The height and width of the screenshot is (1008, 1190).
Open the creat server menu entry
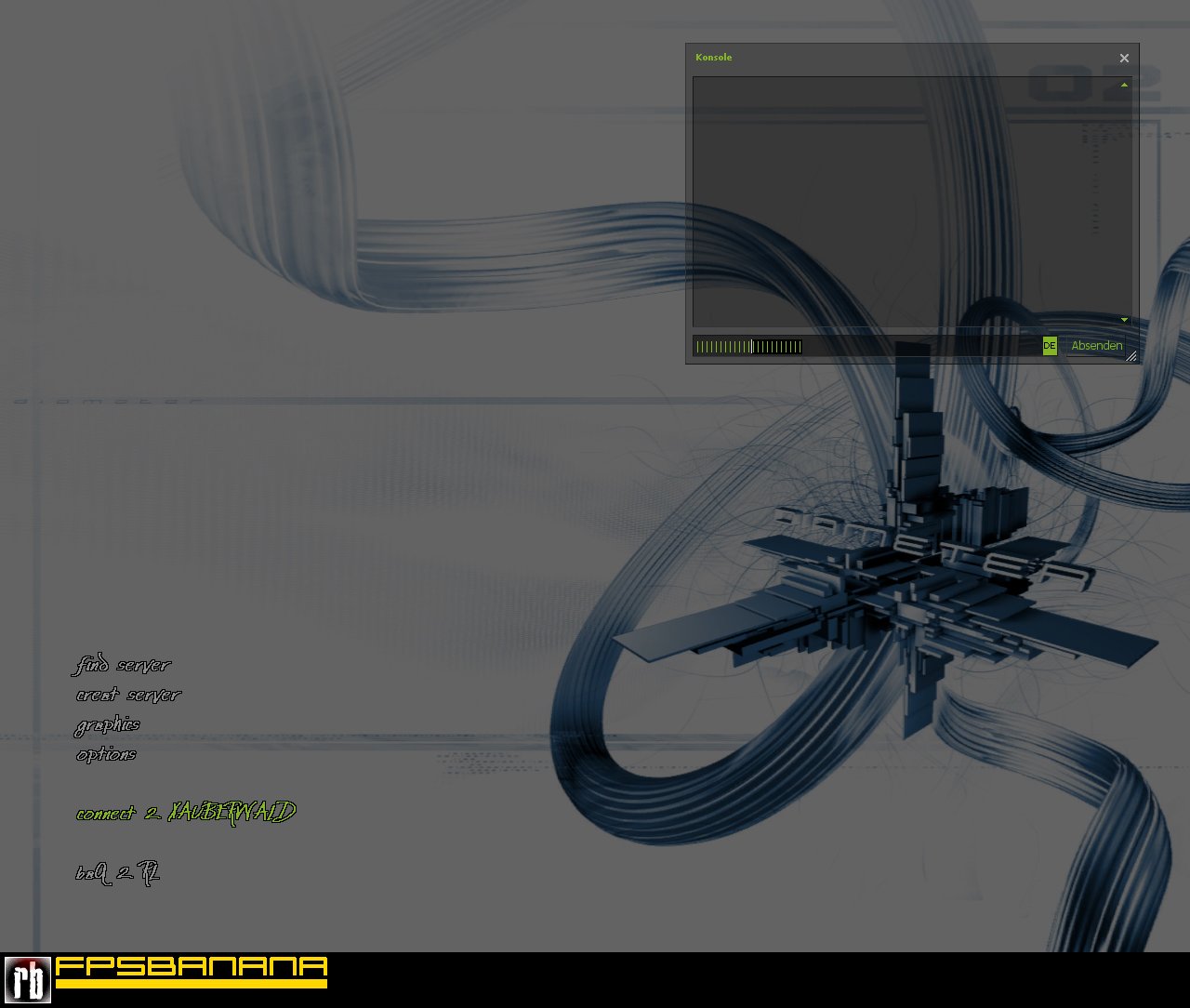tap(128, 695)
